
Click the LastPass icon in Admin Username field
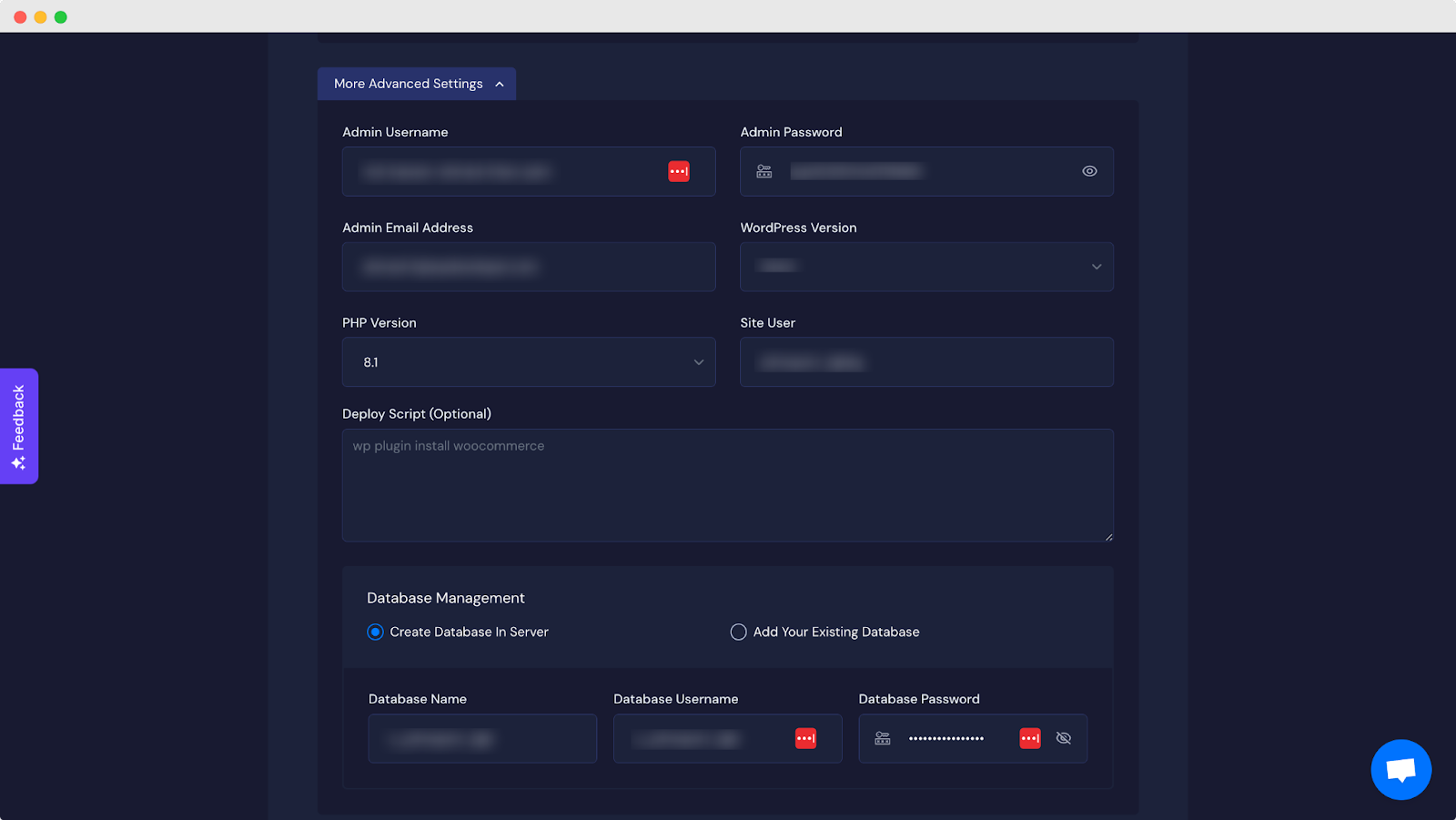click(x=678, y=171)
